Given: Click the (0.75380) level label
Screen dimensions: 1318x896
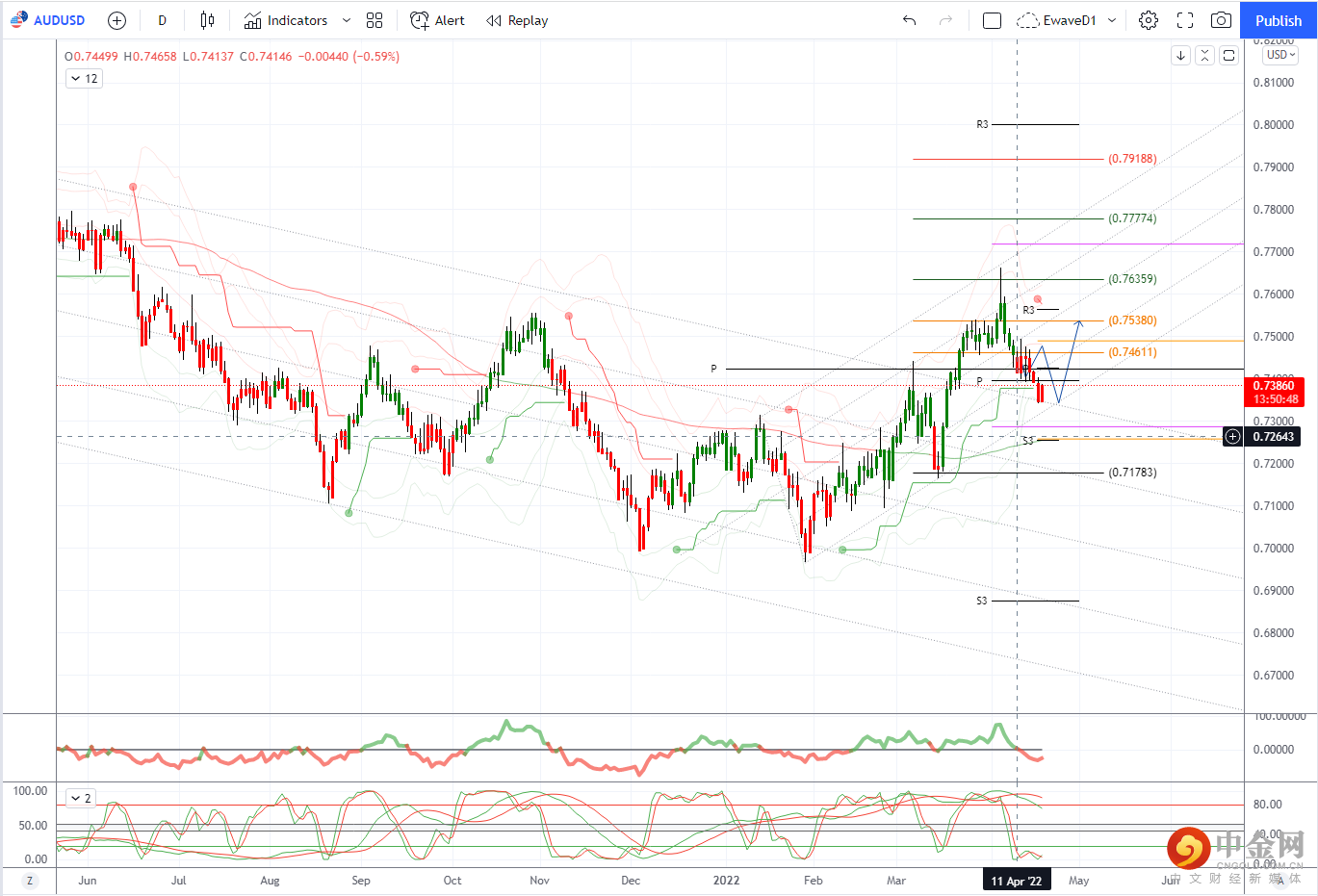Looking at the screenshot, I should click(x=1132, y=320).
